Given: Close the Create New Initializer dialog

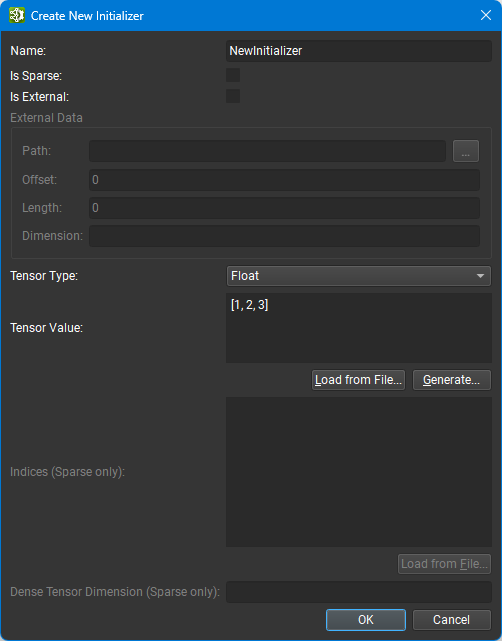Looking at the screenshot, I should click(486, 16).
